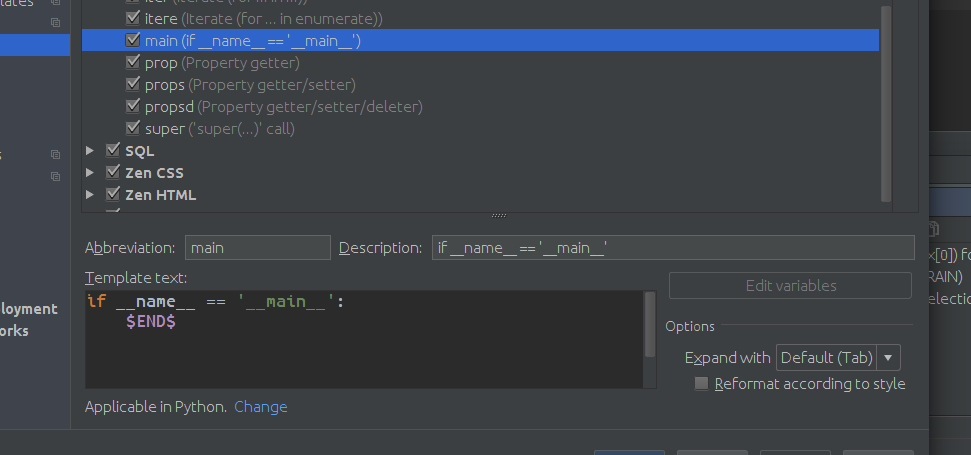Toggle the super template checkbox

click(133, 128)
